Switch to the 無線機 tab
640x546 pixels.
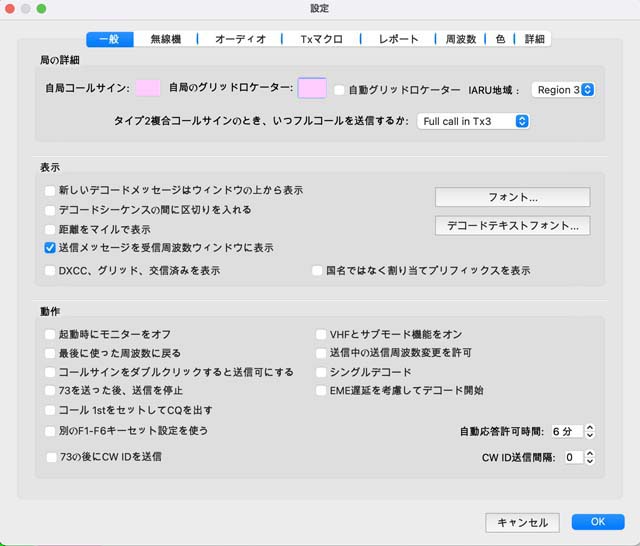165,39
